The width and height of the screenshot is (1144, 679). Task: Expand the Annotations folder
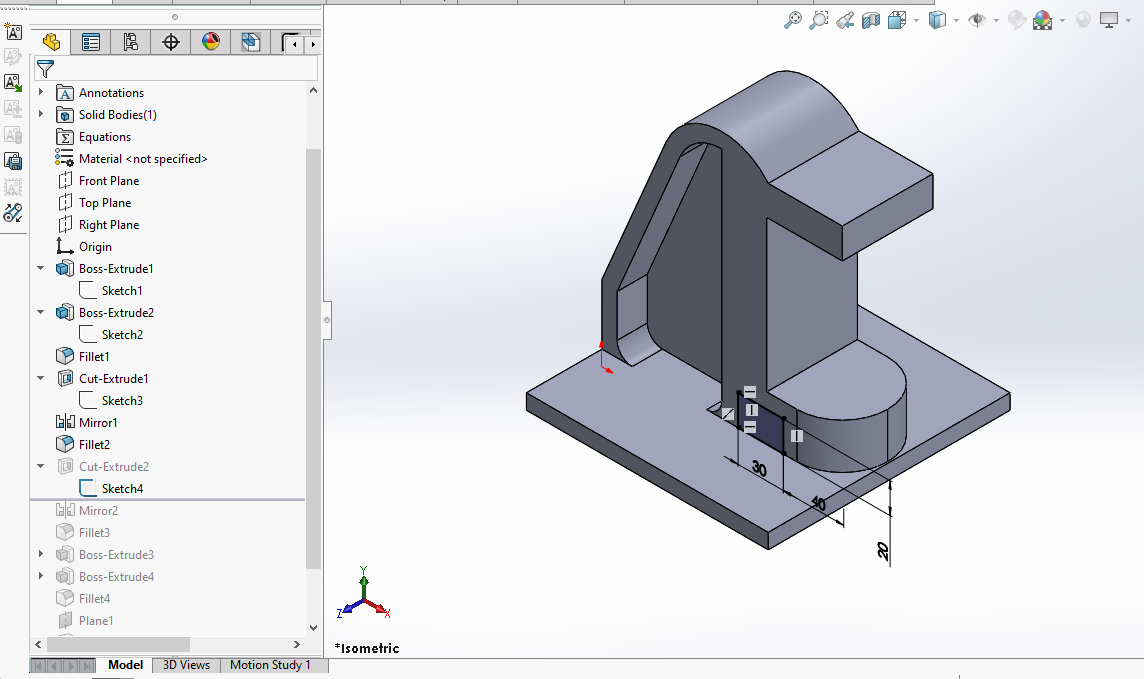tap(41, 92)
